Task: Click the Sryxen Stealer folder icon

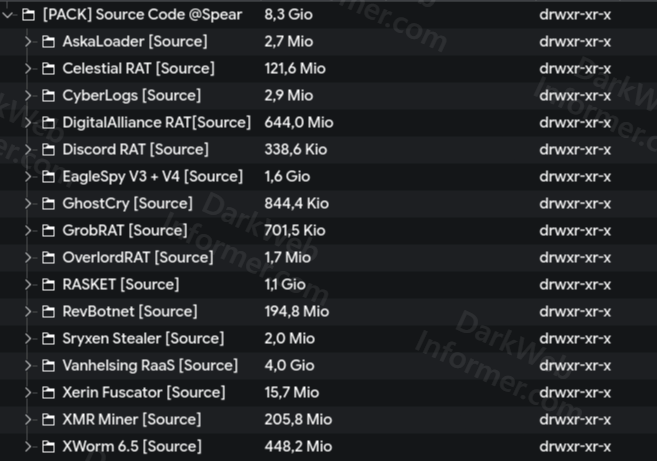Action: (48, 339)
